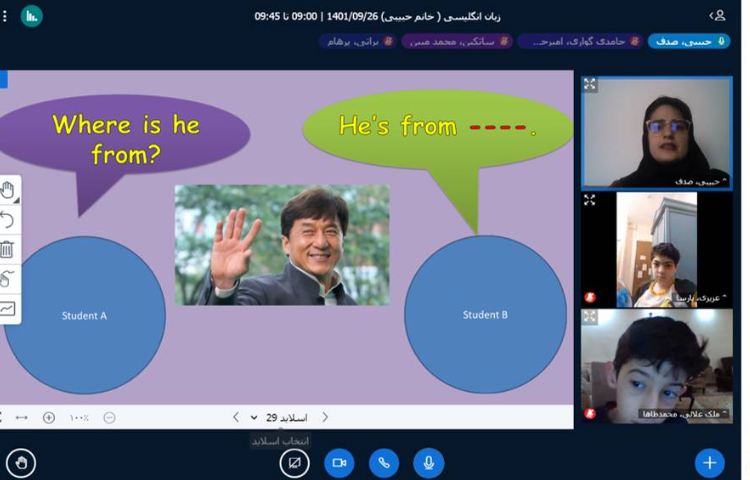
Task: Toggle the webcam sharing button
Action: [339, 462]
